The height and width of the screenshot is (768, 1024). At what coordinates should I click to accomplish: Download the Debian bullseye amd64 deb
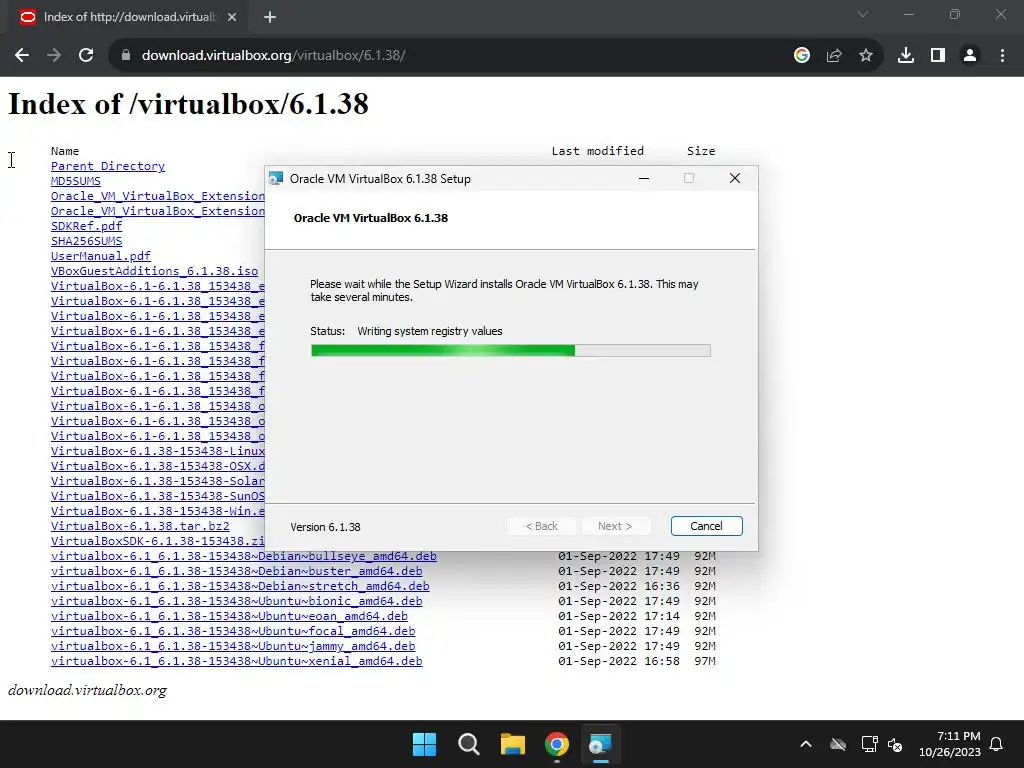(x=244, y=556)
